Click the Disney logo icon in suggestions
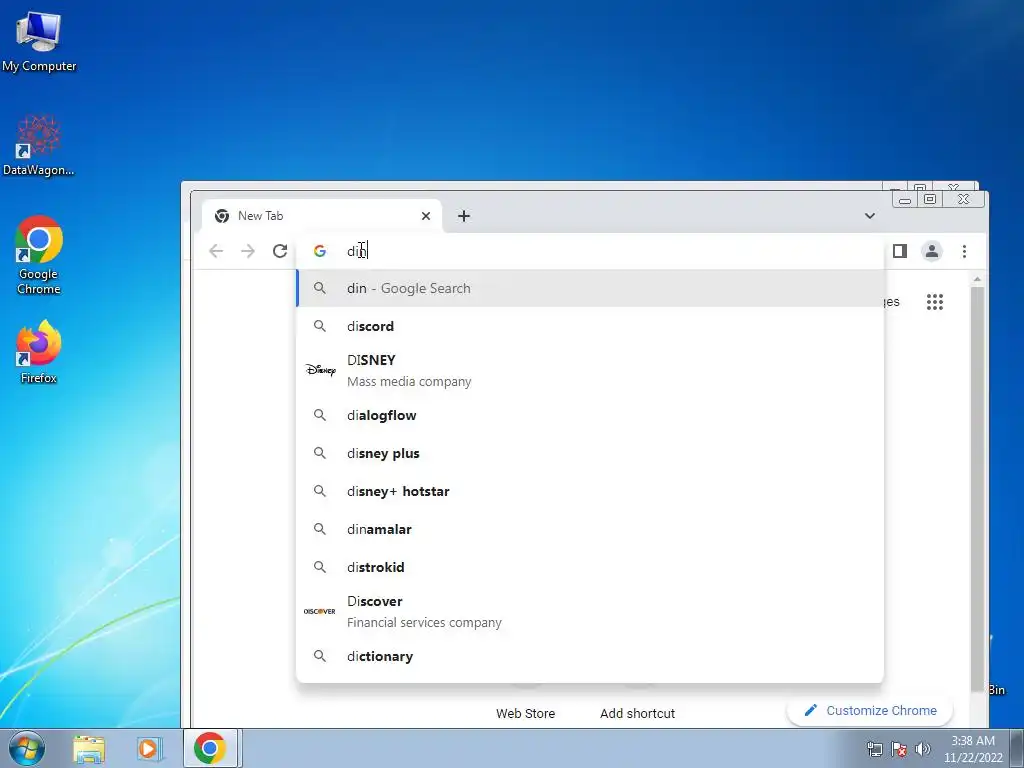Screen dimensions: 1024x768 pos(320,370)
